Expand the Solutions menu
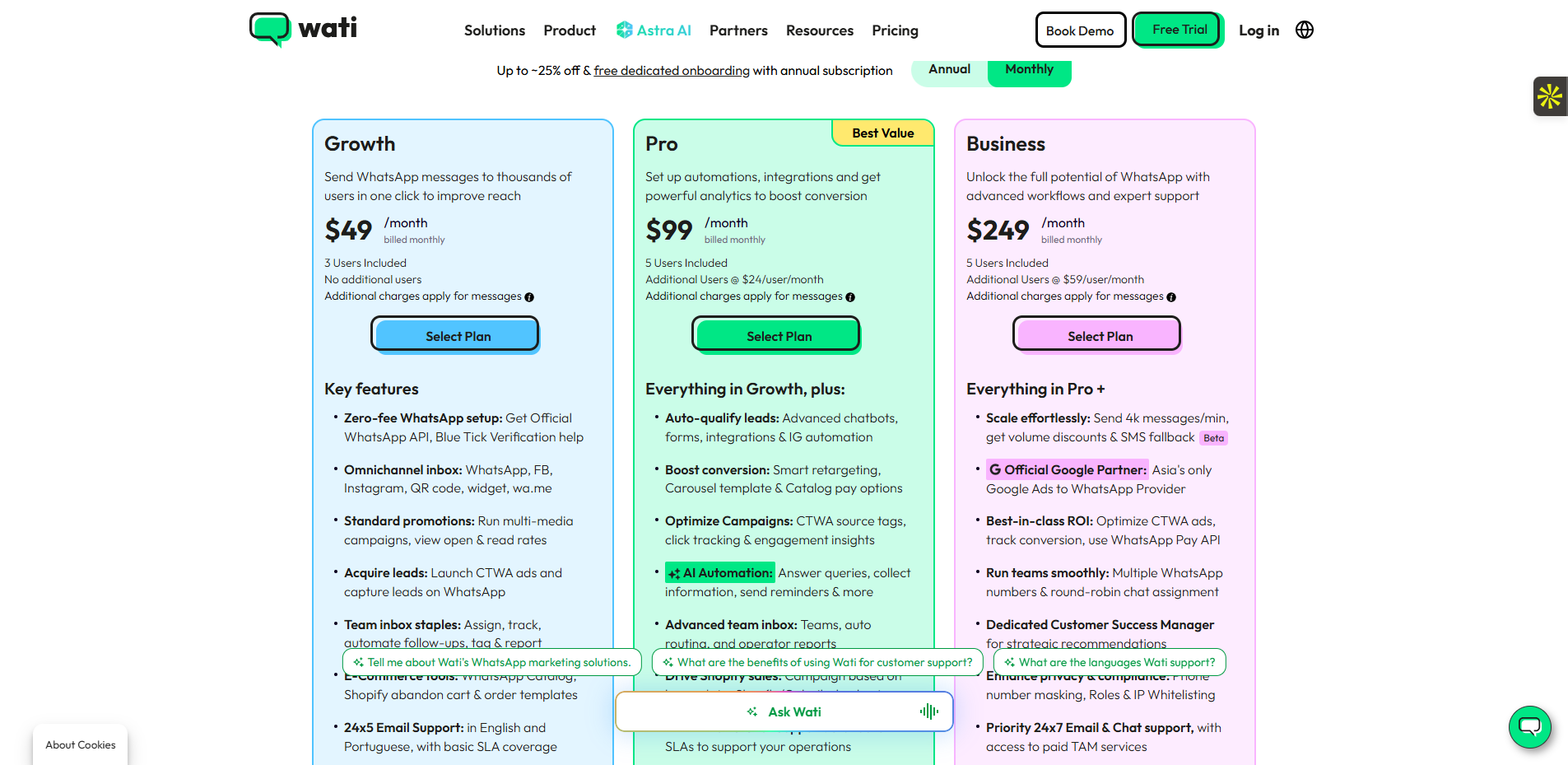 (494, 30)
